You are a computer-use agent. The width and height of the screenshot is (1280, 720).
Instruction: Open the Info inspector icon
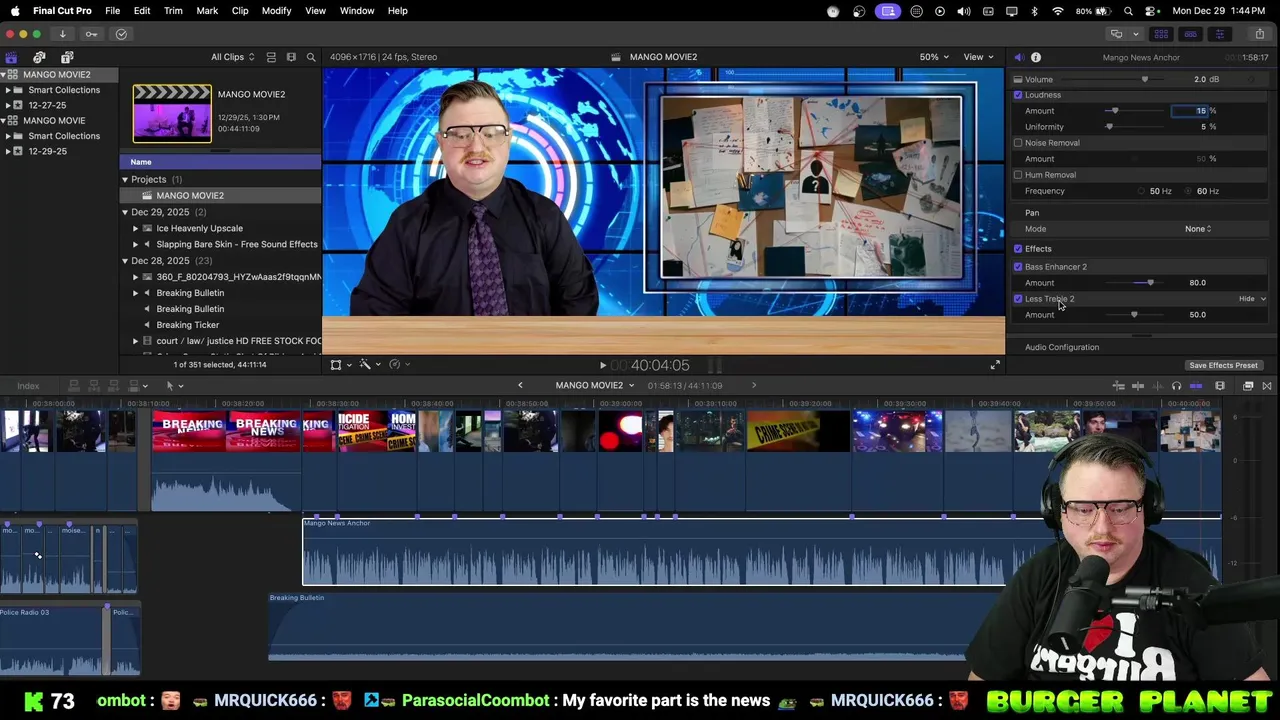1036,57
